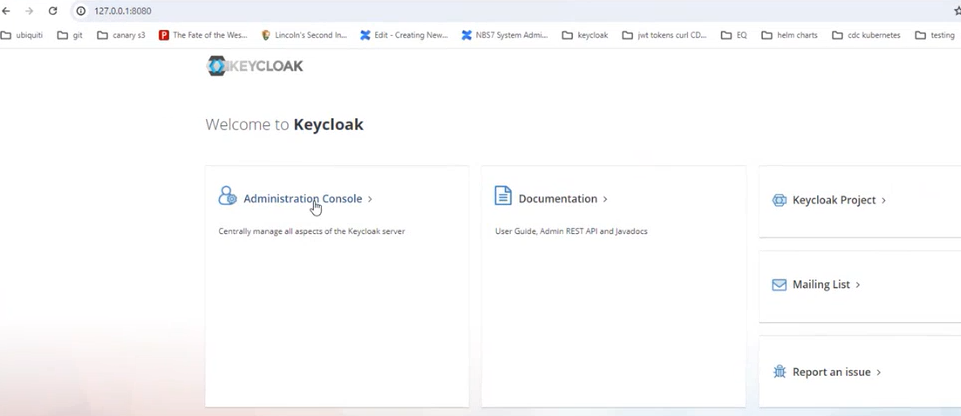Click the site info icon in address bar
This screenshot has height=416, width=961.
coord(81,11)
